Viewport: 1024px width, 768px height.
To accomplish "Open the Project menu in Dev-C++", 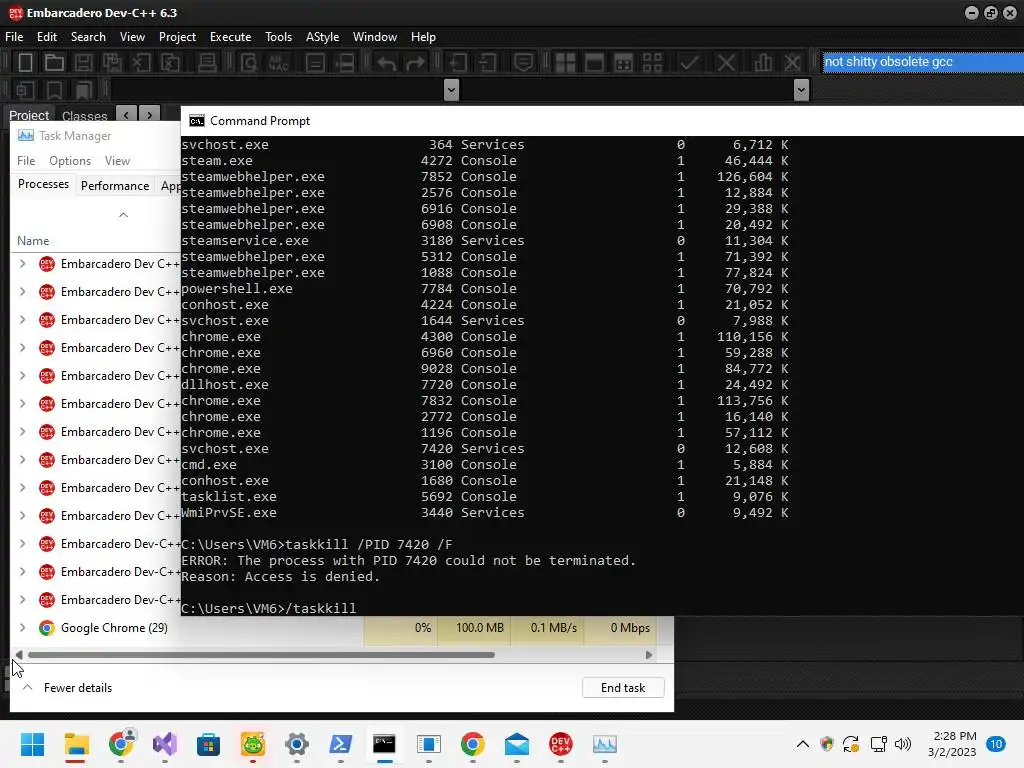I will click(x=177, y=37).
